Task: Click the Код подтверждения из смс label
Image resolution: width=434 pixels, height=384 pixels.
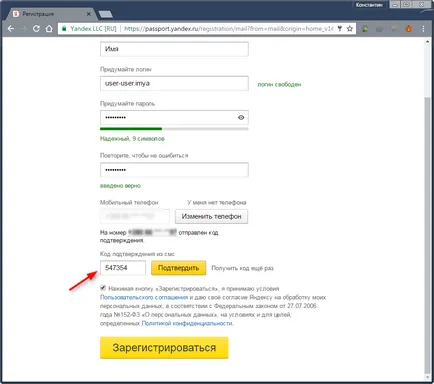Action: pyautogui.click(x=137, y=254)
